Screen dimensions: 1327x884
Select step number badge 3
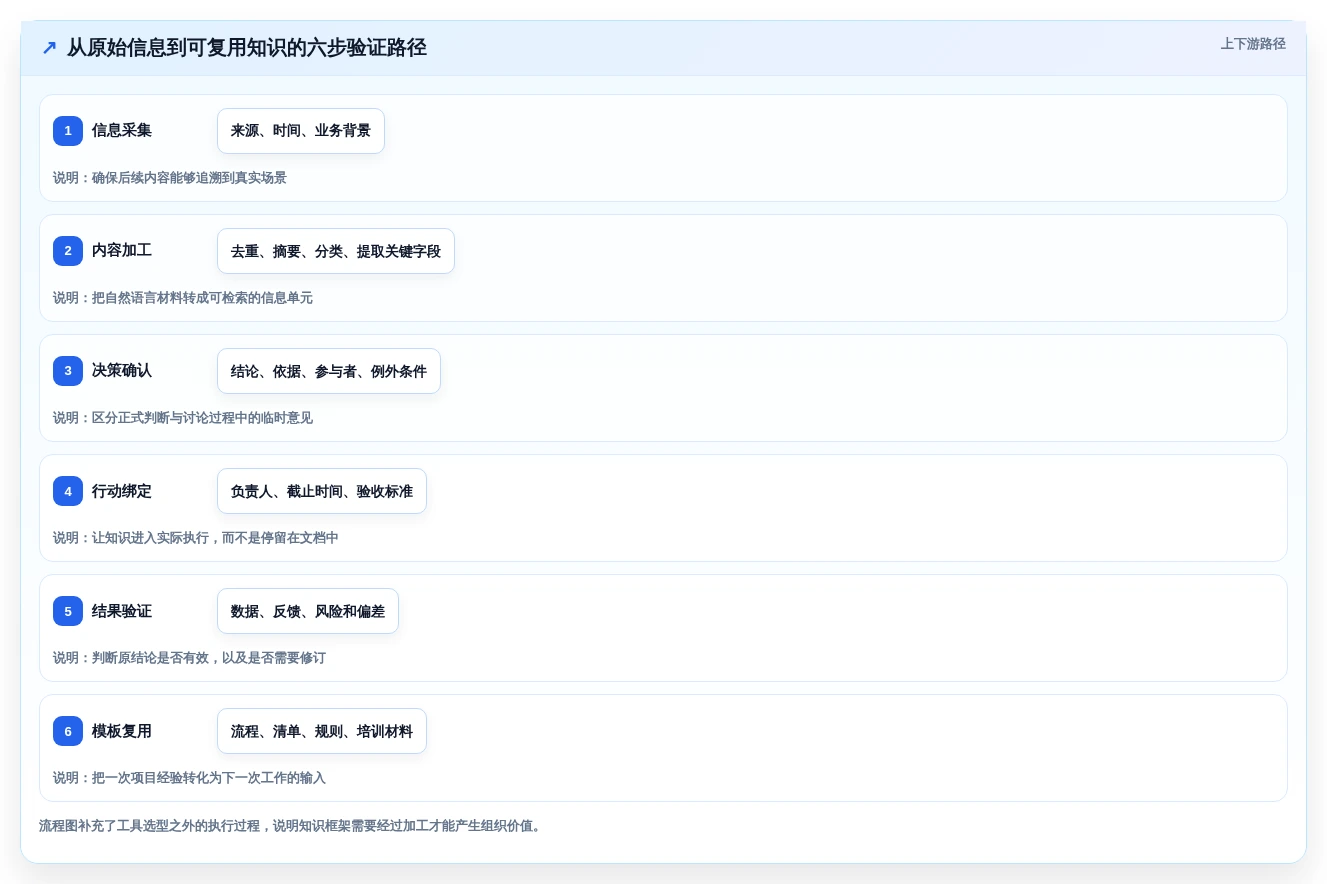pos(68,371)
